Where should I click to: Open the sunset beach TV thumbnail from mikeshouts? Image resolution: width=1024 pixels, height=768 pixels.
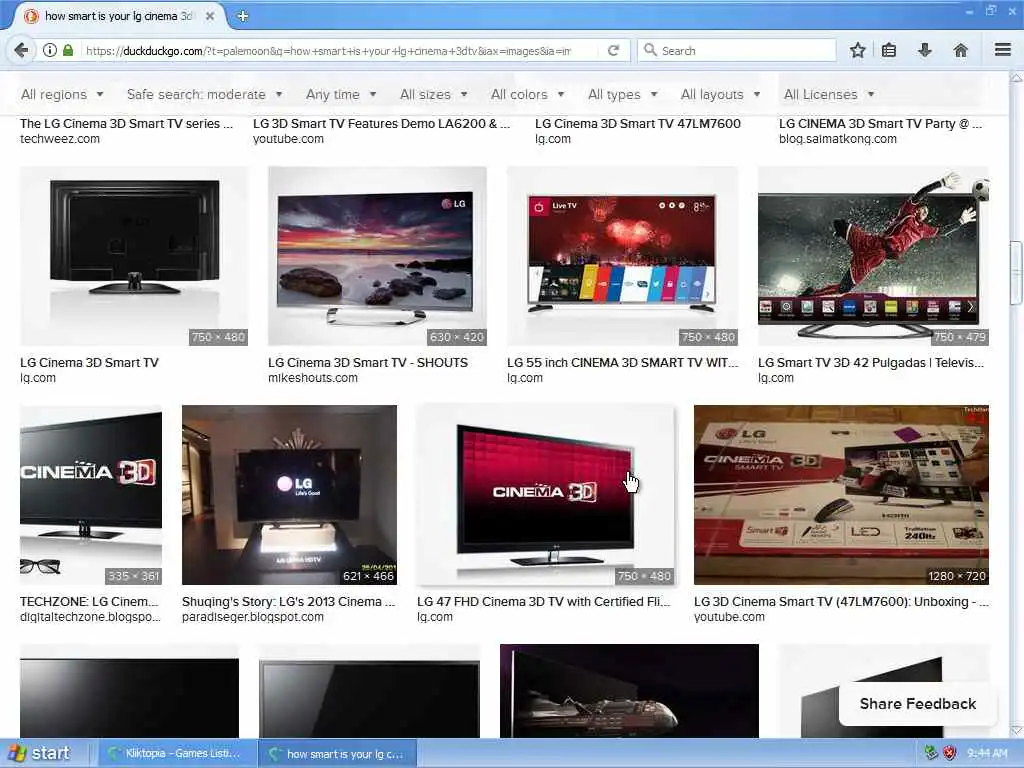click(x=377, y=256)
